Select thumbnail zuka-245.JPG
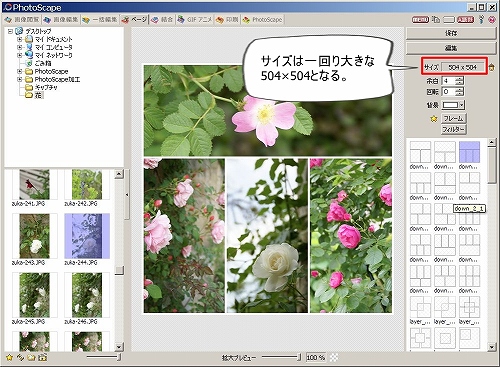 click(x=34, y=295)
